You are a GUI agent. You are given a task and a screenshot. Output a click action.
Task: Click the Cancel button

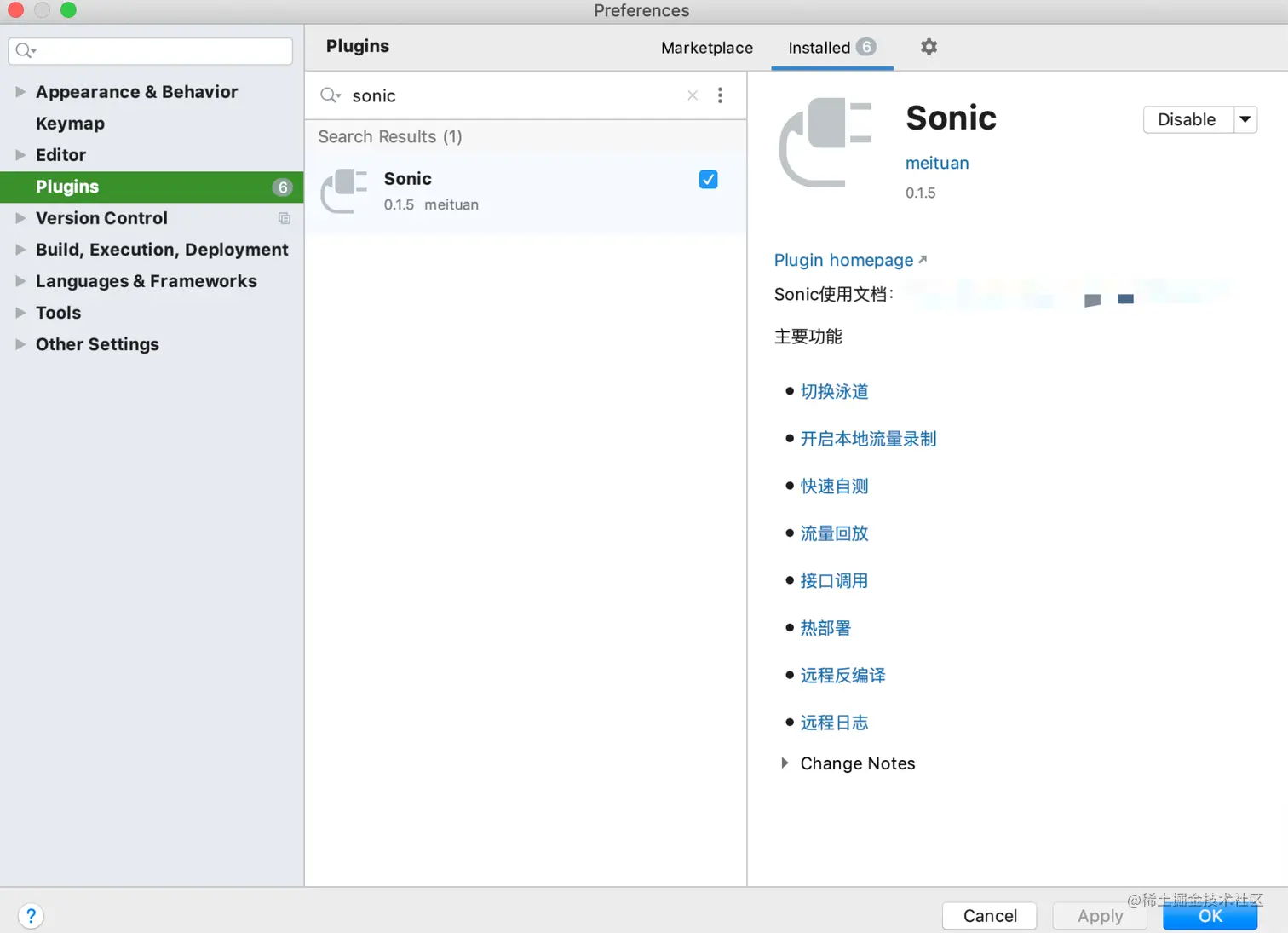[990, 916]
